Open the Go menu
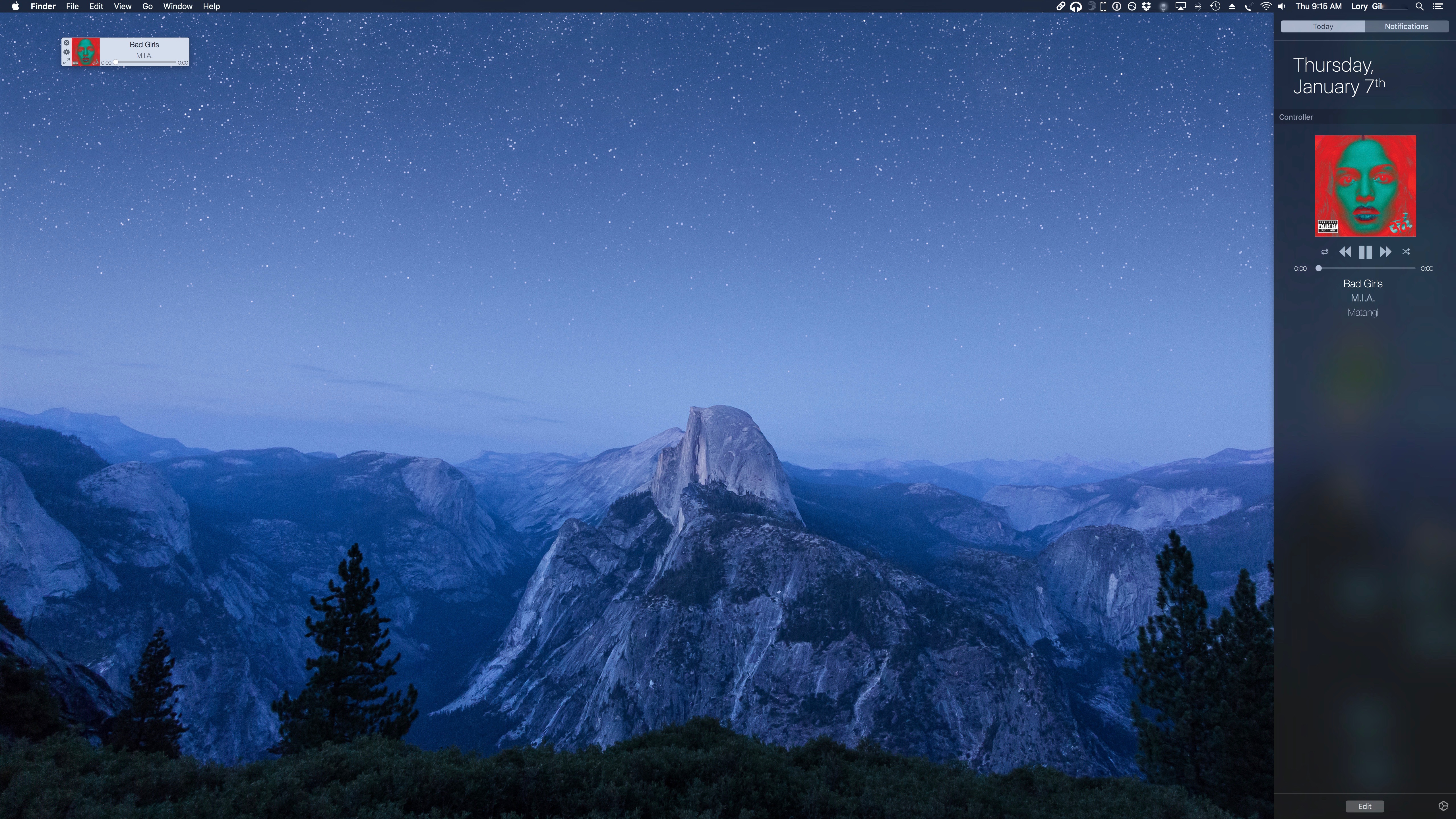The image size is (1456, 819). [147, 6]
